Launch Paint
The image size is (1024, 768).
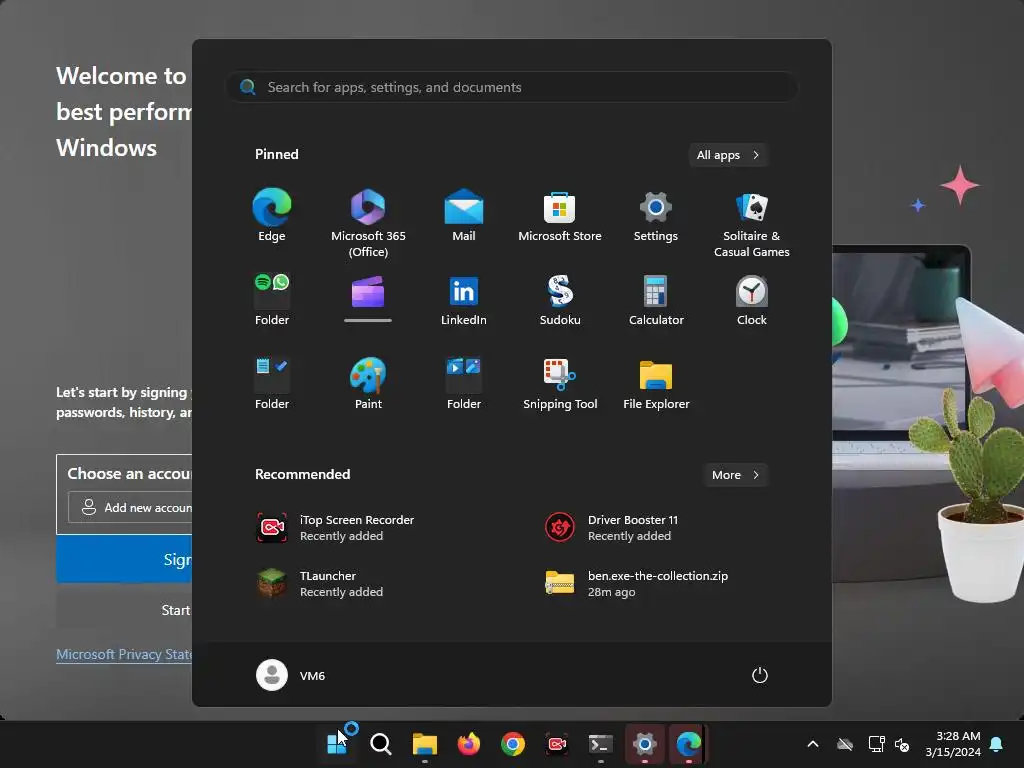click(x=368, y=383)
